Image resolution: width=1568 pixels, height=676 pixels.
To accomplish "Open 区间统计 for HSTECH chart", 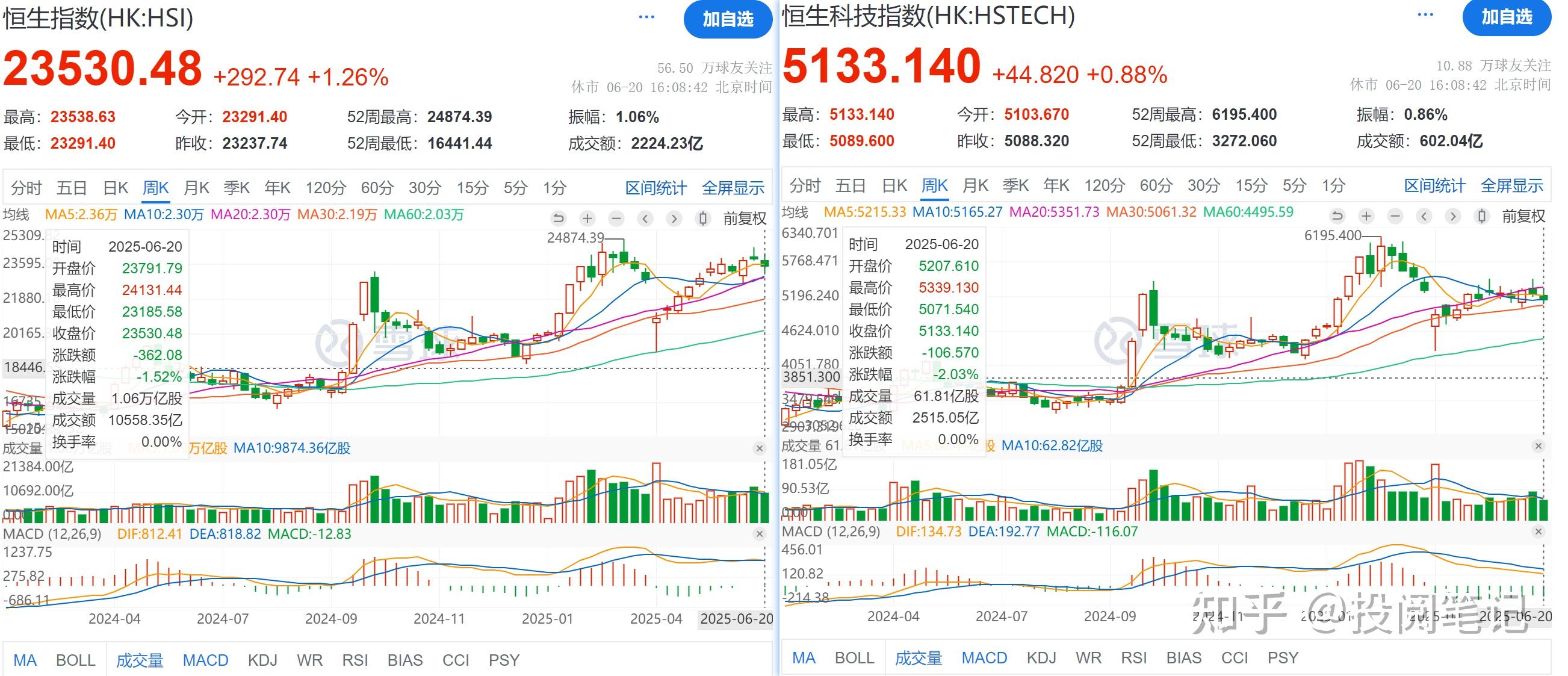I will click(1436, 186).
